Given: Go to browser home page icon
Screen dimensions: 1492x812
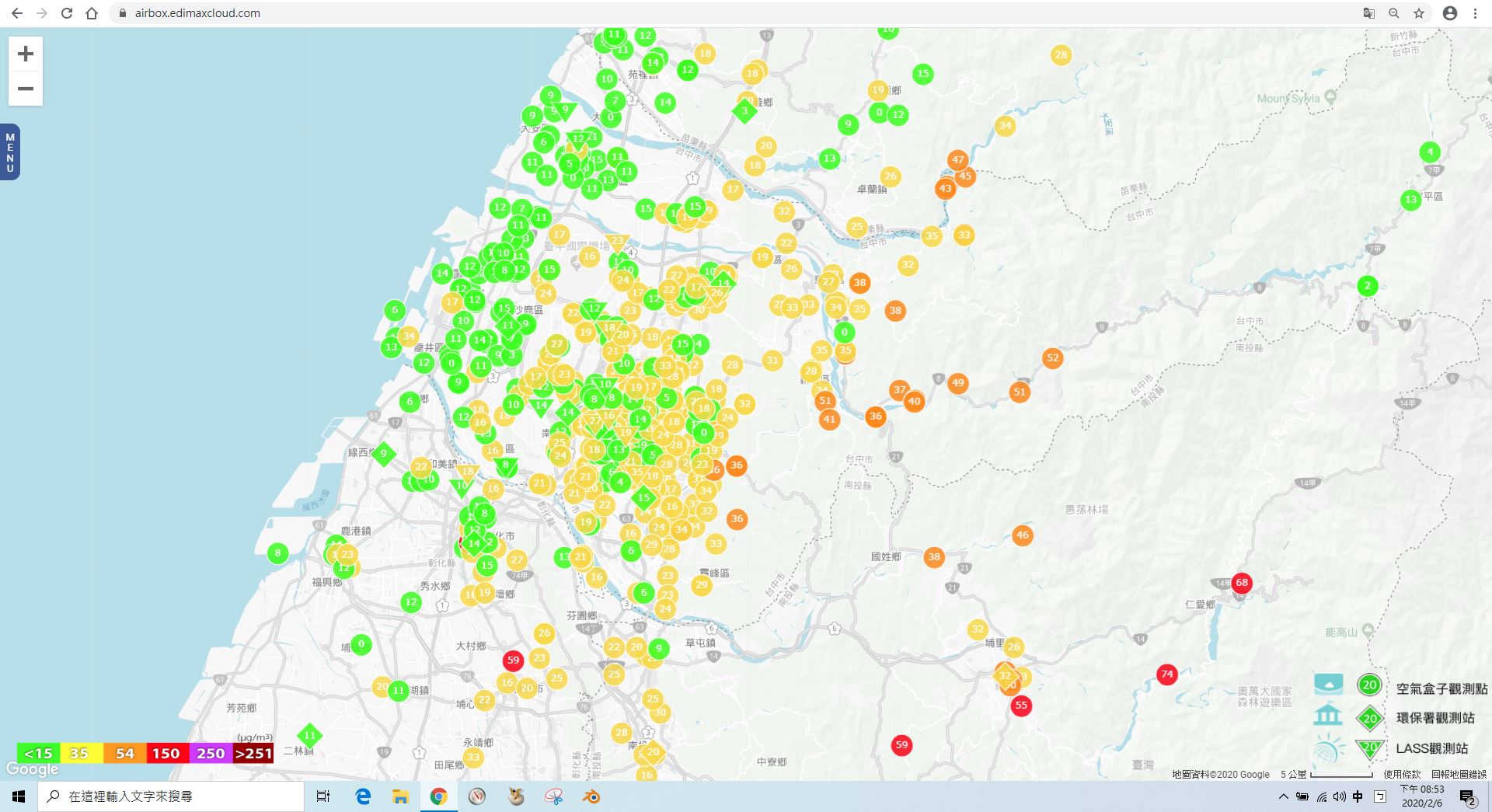Looking at the screenshot, I should pos(92,13).
